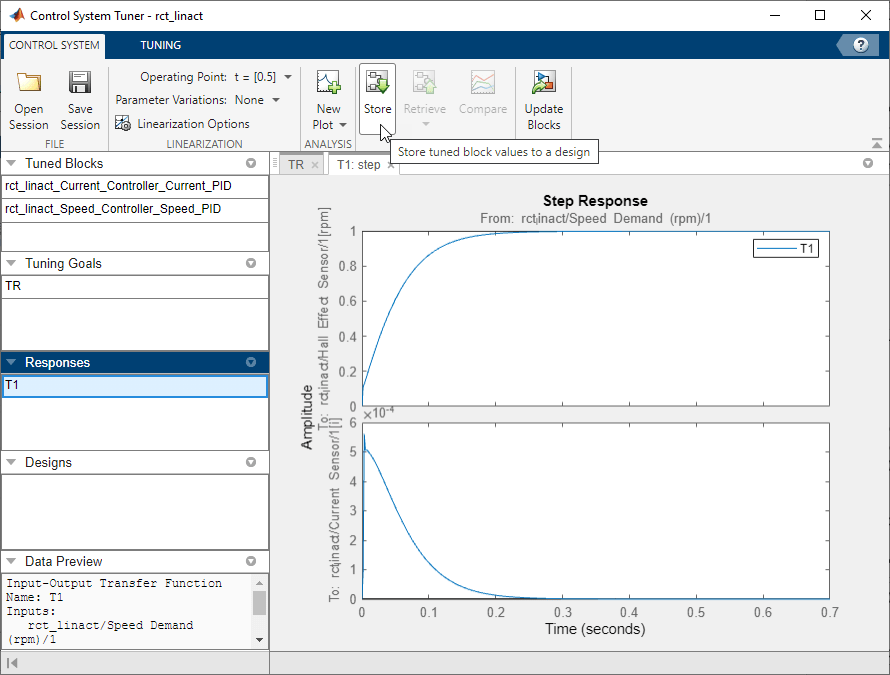
Task: Click the help question mark icon
Action: point(860,45)
